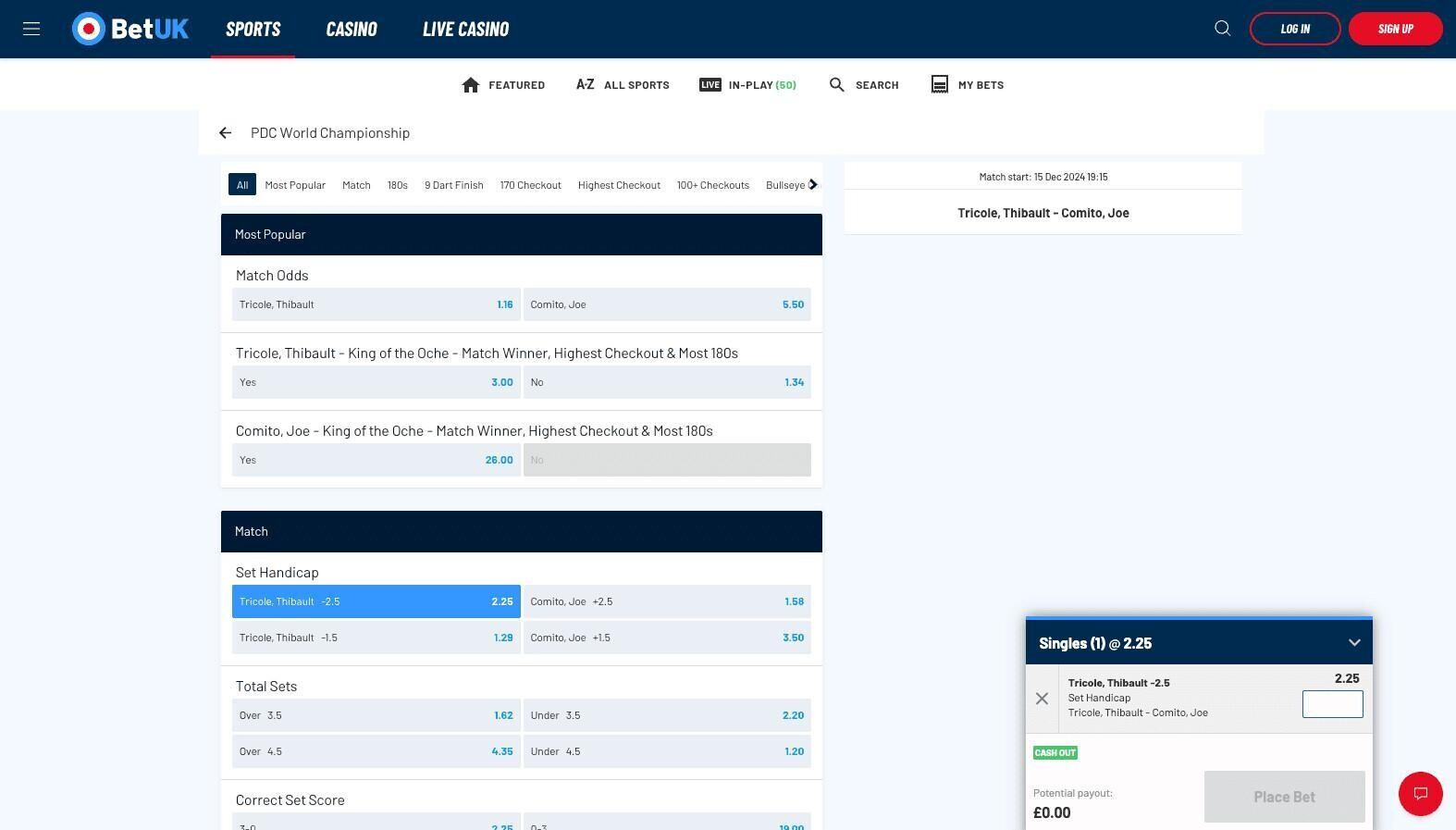This screenshot has width=1456, height=830.
Task: Select Under 3.5 total sets 2.20
Action: point(667,715)
